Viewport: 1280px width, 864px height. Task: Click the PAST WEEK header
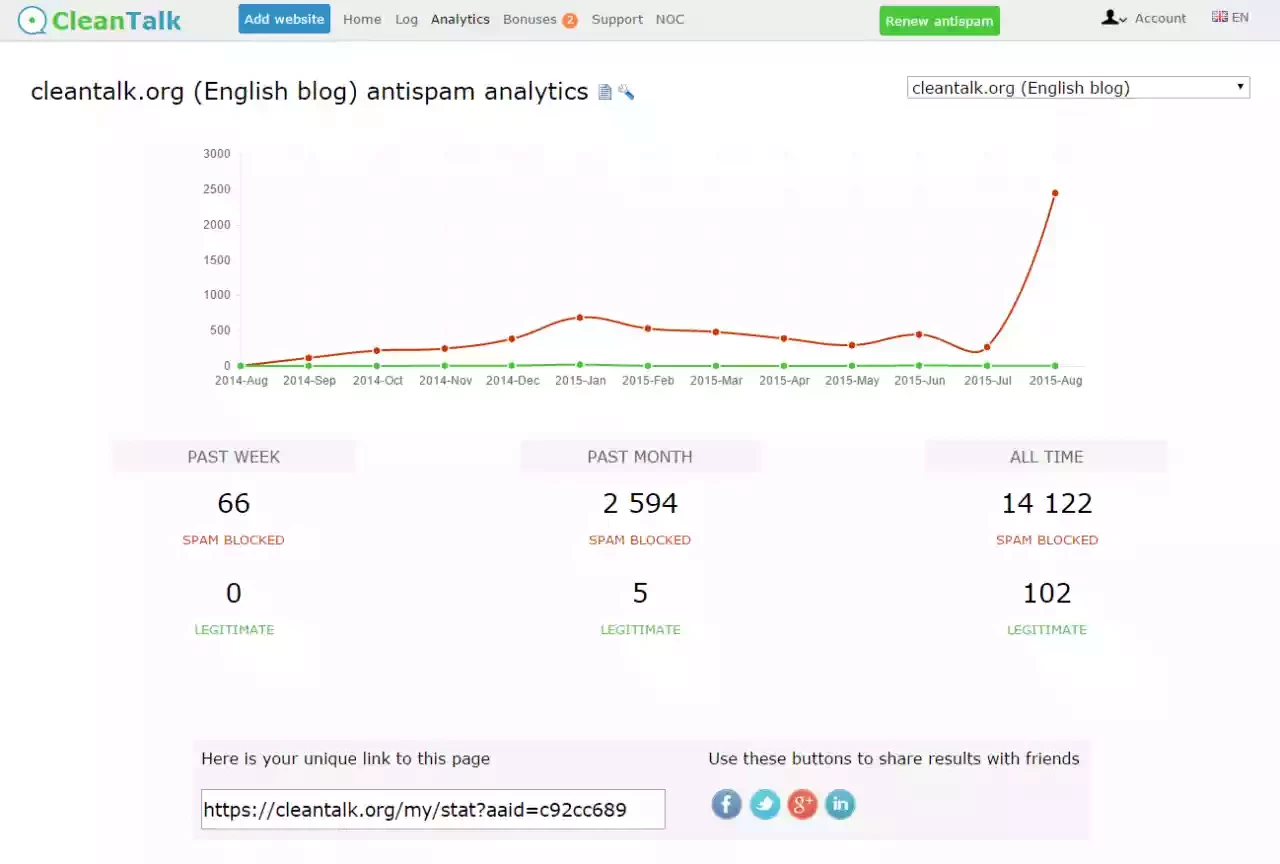click(234, 456)
